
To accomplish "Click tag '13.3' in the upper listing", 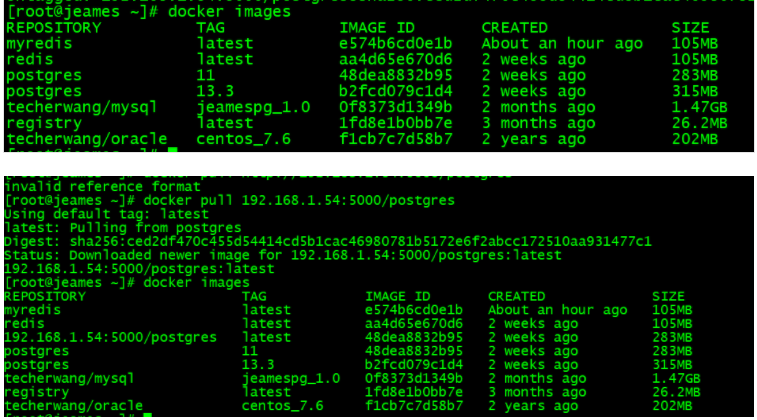I will tap(215, 92).
